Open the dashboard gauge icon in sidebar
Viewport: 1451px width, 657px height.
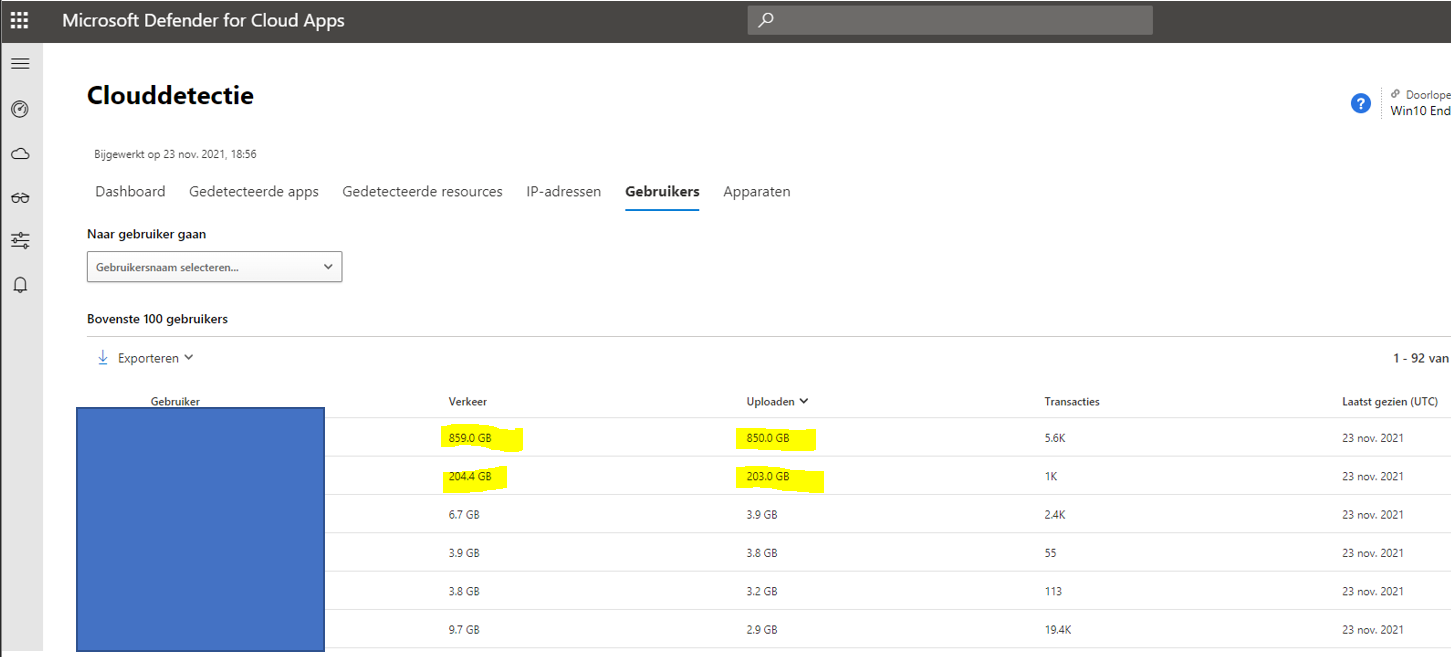point(20,109)
